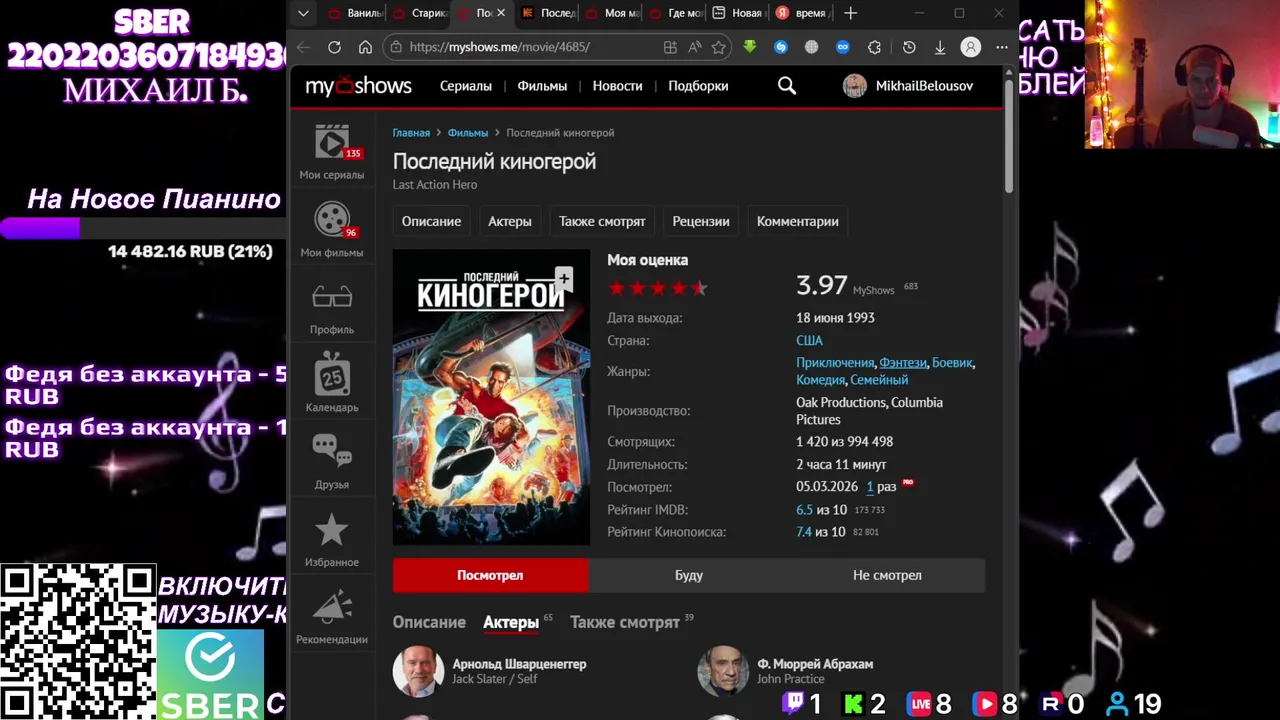Screen dimensions: 1280x720
Task: Click the green download arrow extension icon
Action: point(750,47)
